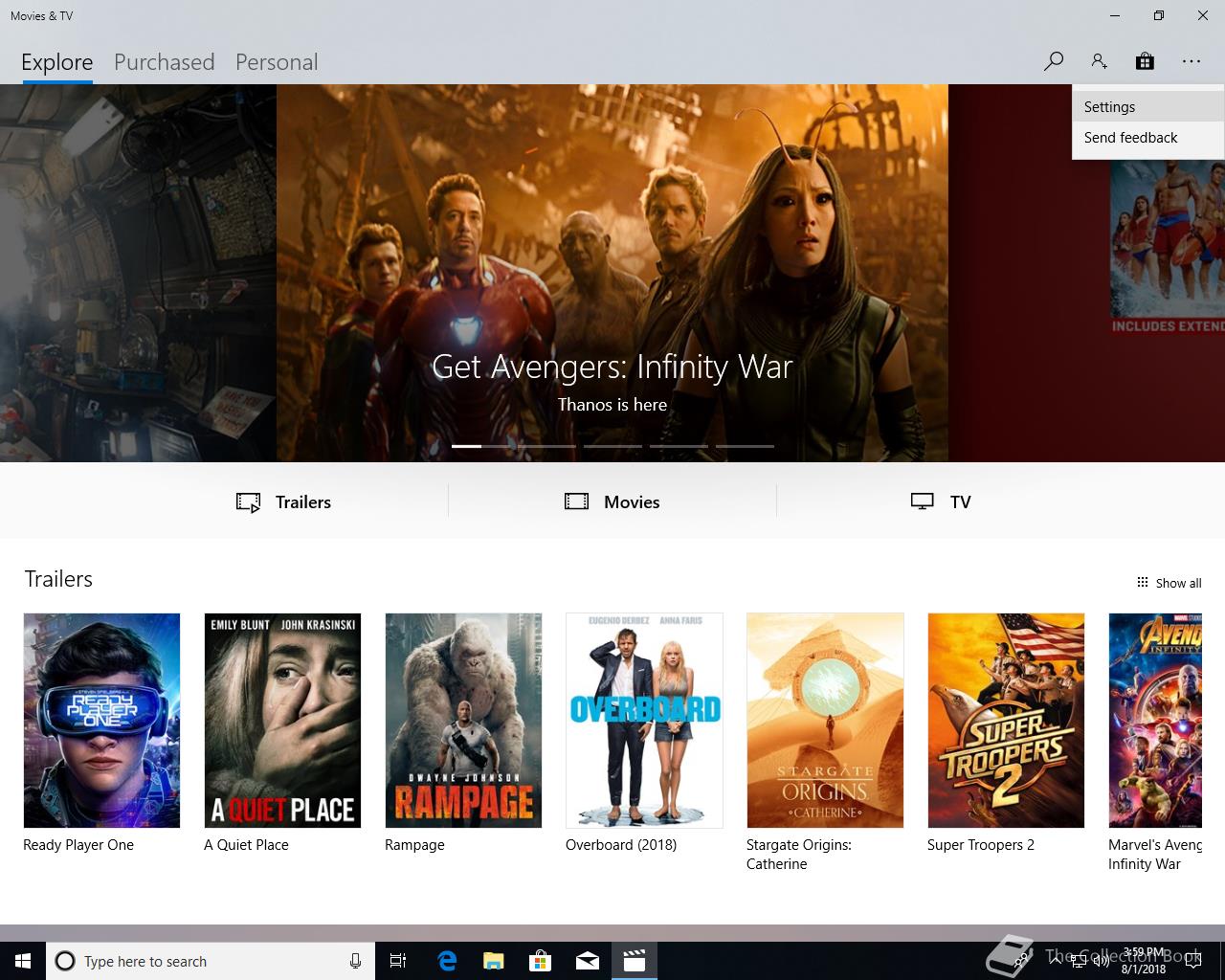The width and height of the screenshot is (1225, 980).
Task: Open the Movies category button
Action: [612, 501]
